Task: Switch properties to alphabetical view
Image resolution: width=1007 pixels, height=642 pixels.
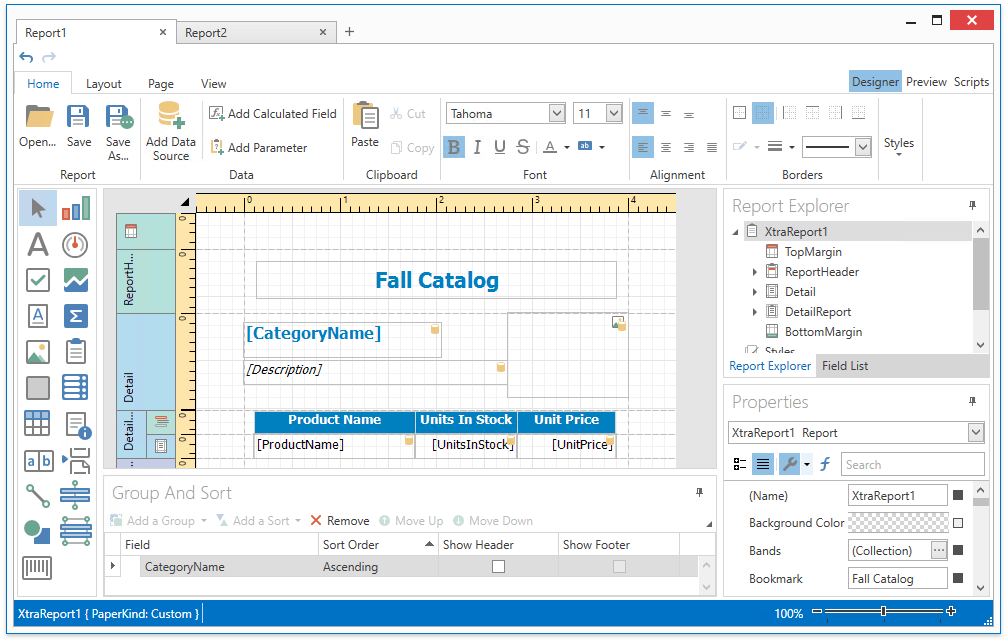Action: [762, 464]
